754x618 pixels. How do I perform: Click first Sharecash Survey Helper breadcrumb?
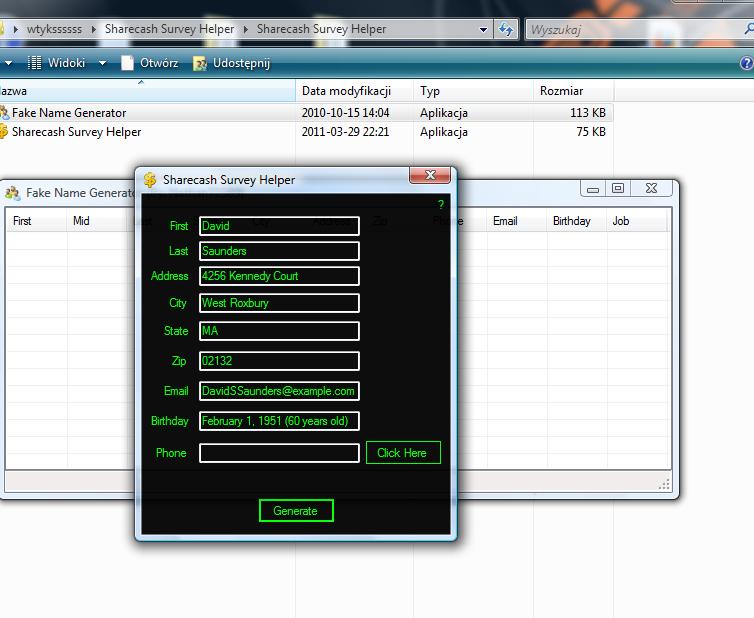click(169, 29)
